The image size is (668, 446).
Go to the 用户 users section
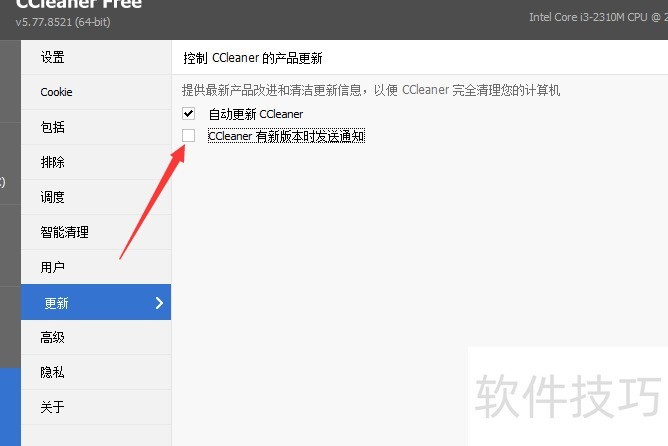[96, 267]
